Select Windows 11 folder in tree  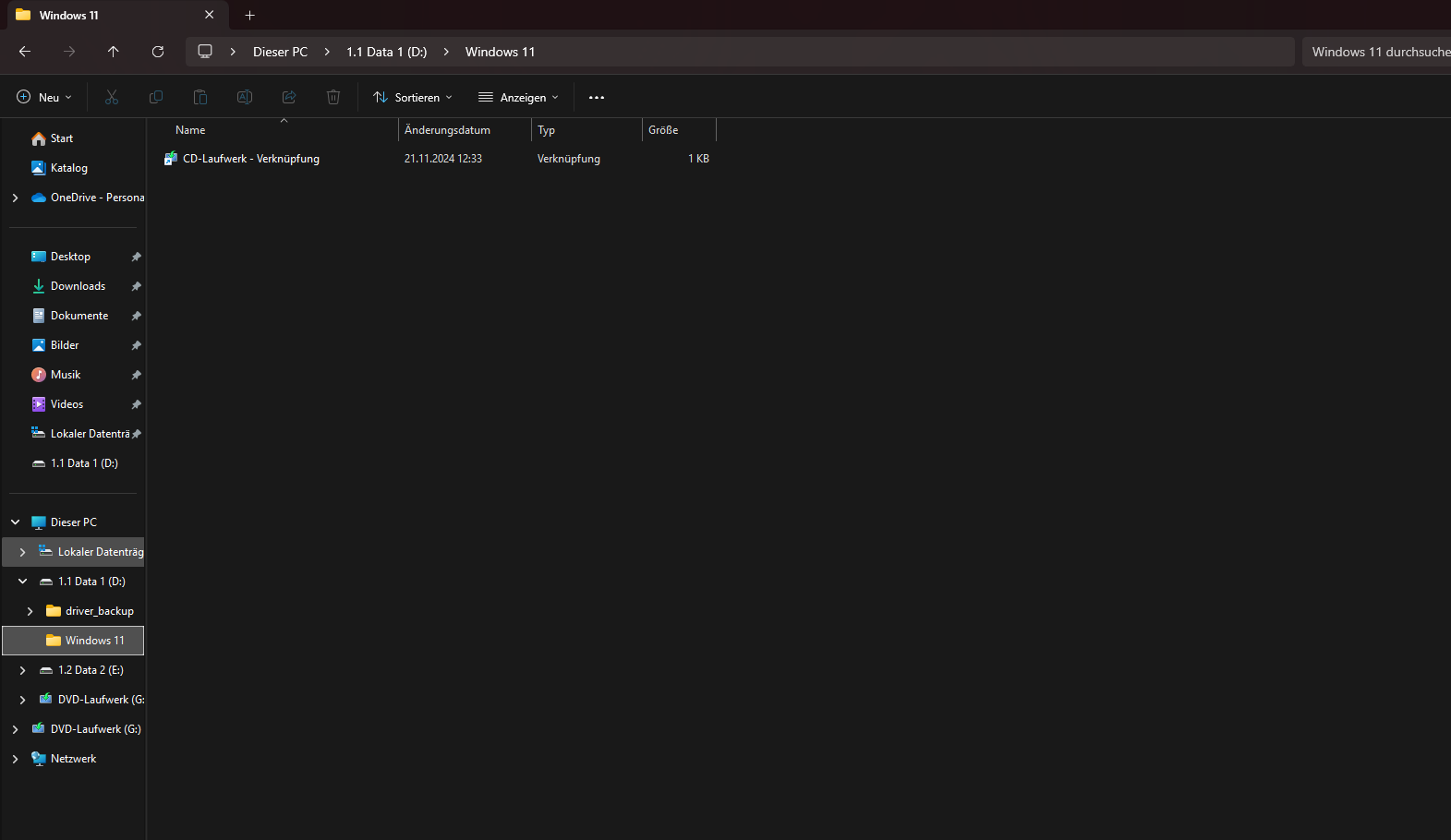(73, 641)
